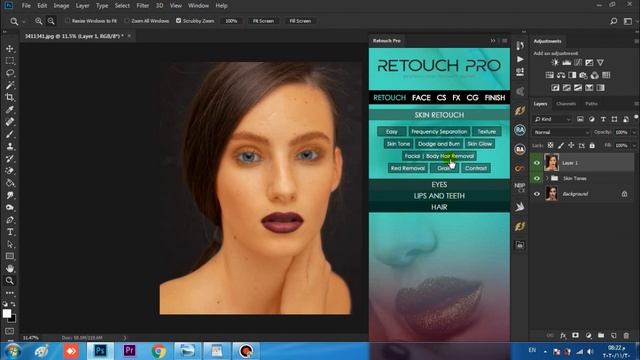Delete layer with trash icon

(626, 336)
